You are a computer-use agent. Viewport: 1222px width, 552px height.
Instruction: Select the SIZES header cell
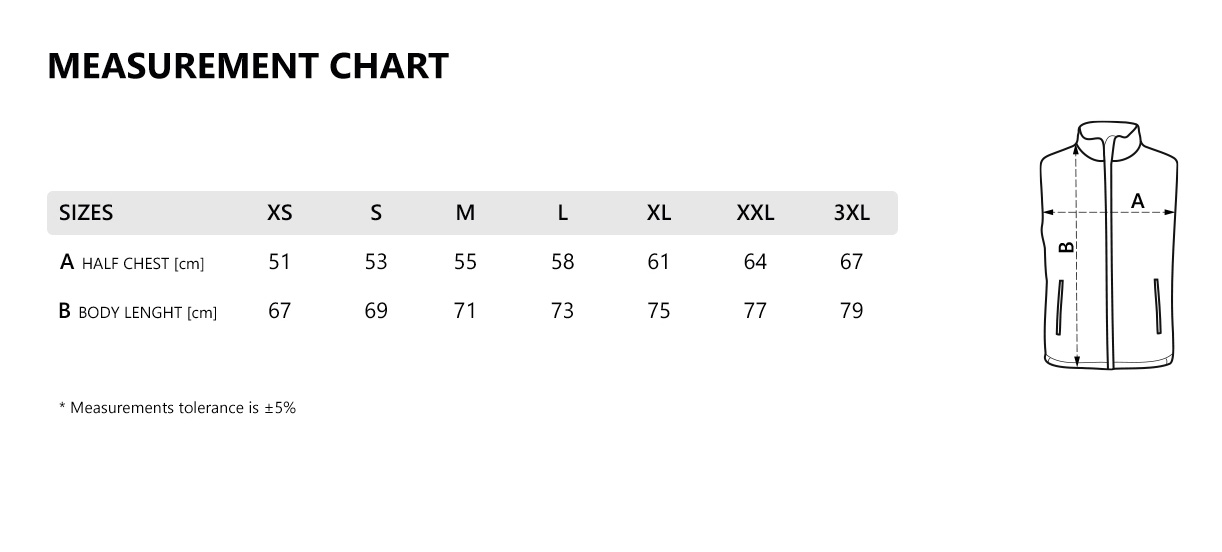point(86,213)
